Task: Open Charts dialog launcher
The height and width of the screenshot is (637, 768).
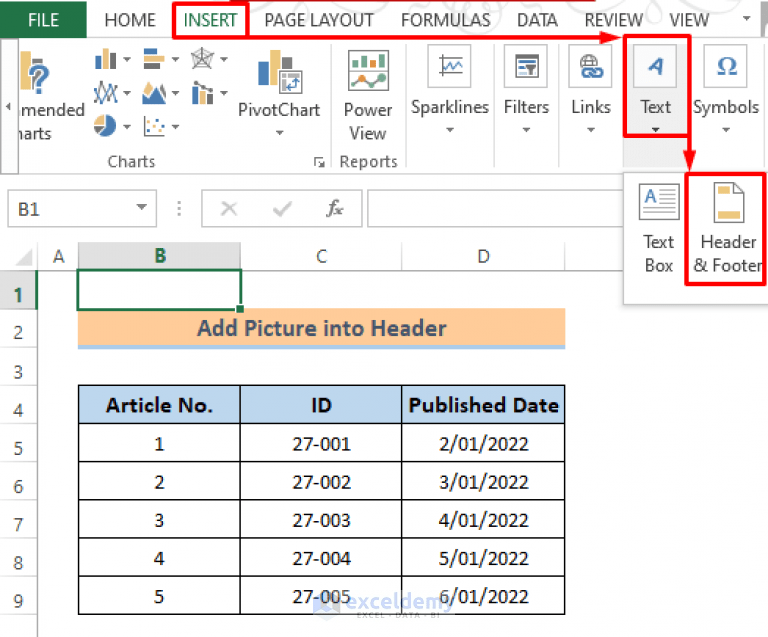Action: (x=319, y=162)
